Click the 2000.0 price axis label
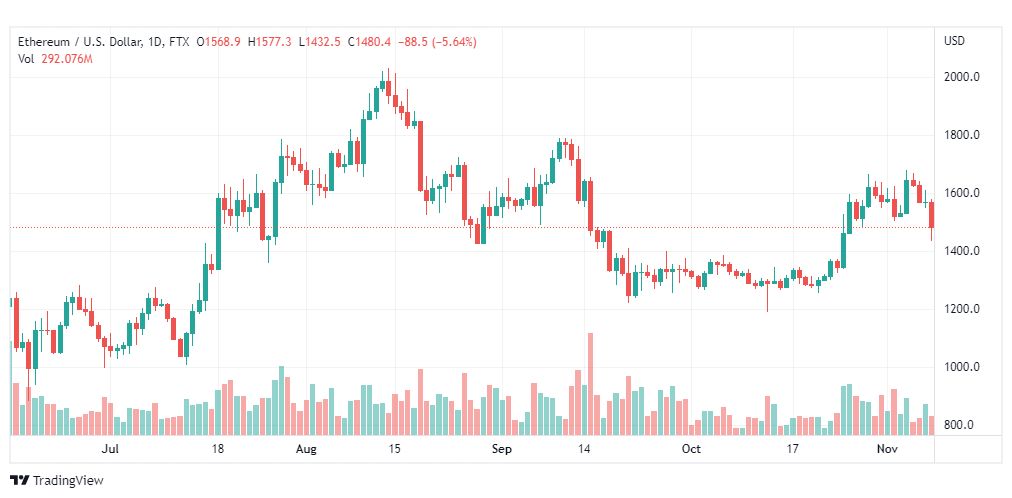Viewport: 1012px width, 498px height. coord(961,77)
